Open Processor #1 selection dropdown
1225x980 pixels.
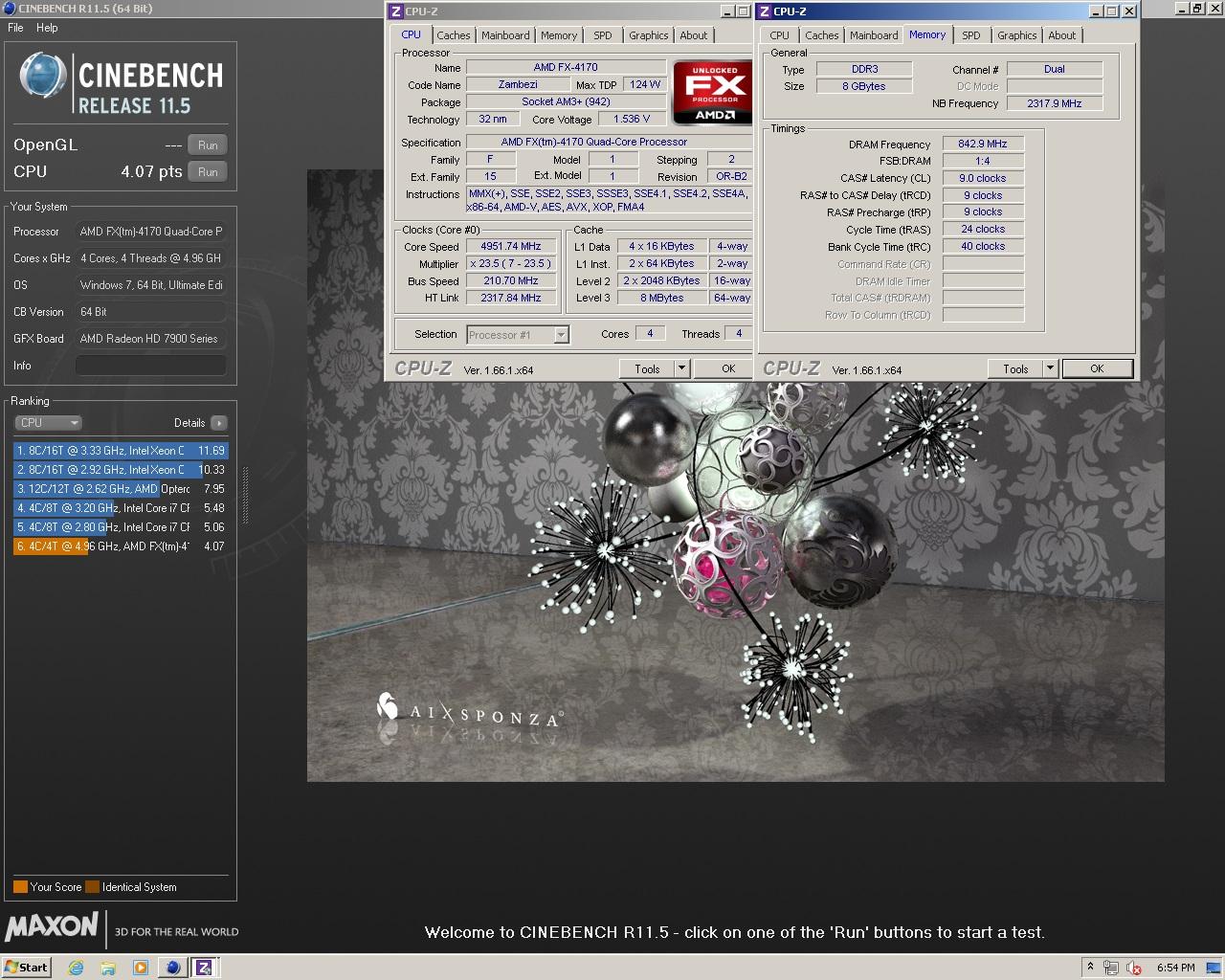[x=518, y=335]
